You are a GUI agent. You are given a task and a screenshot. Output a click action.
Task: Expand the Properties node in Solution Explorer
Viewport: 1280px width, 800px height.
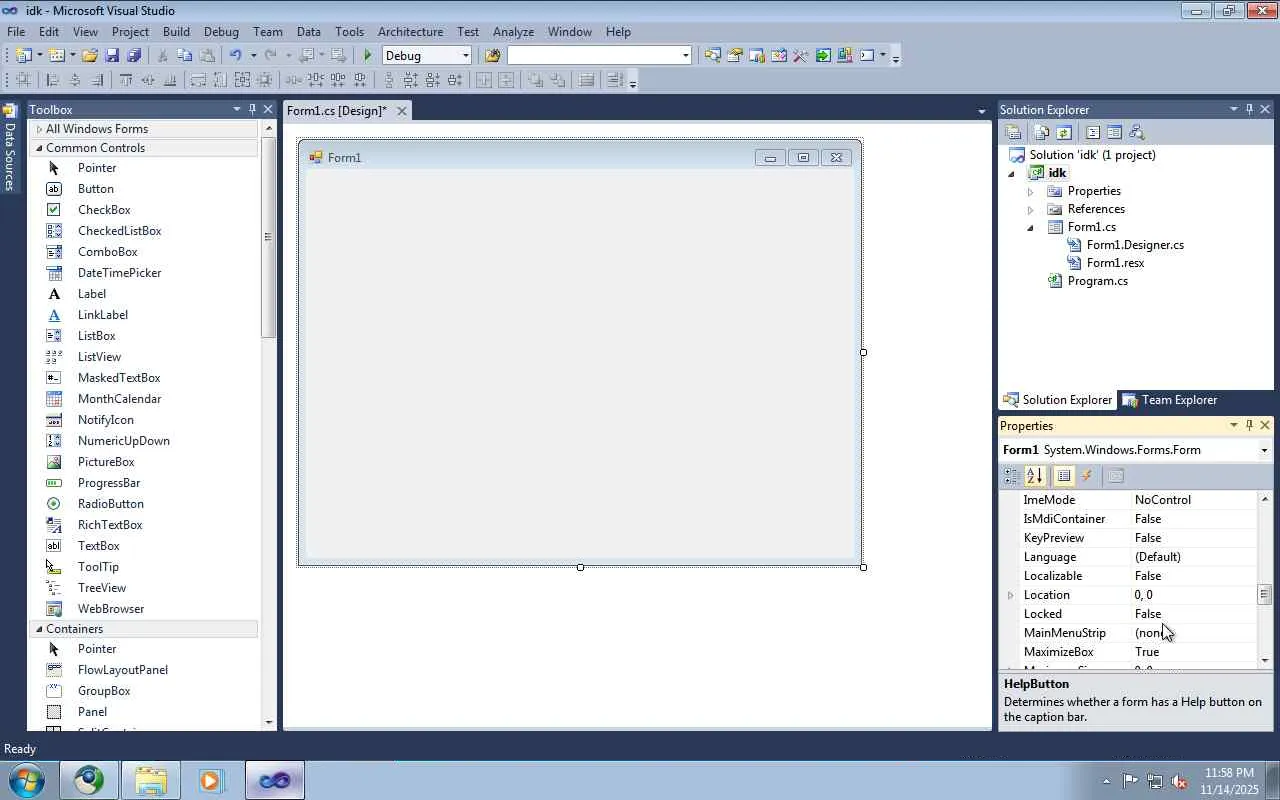(1030, 191)
